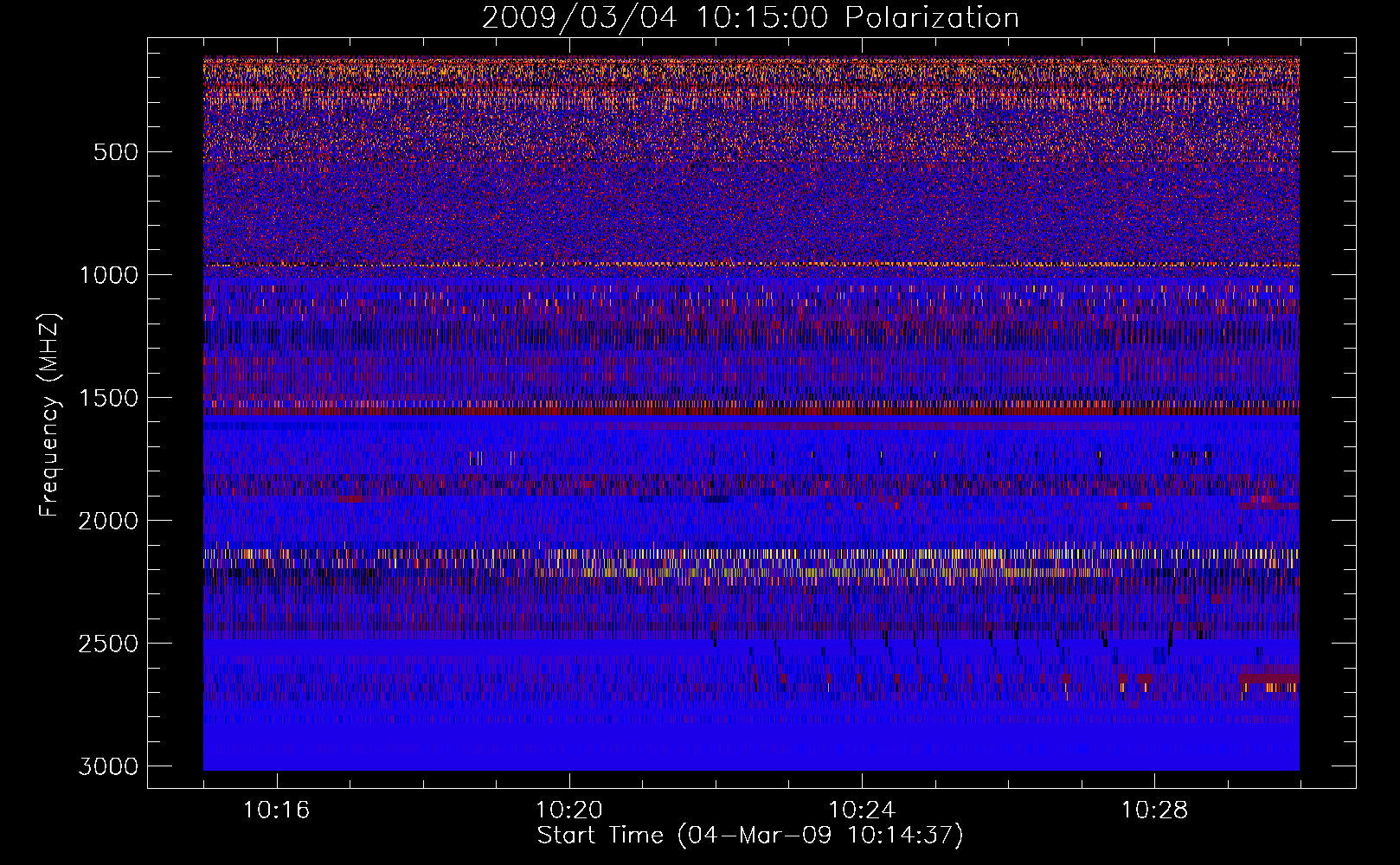Image resolution: width=1400 pixels, height=865 pixels.
Task: Click the 3000 frequency tick label
Action: [108, 766]
